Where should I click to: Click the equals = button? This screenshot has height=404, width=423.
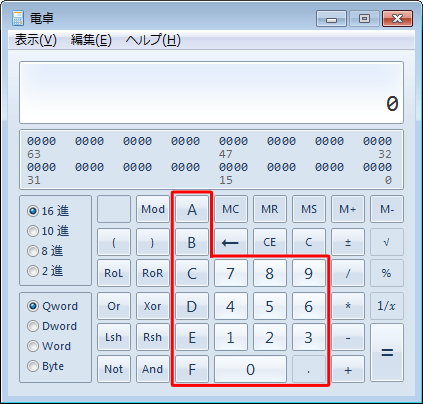387,353
